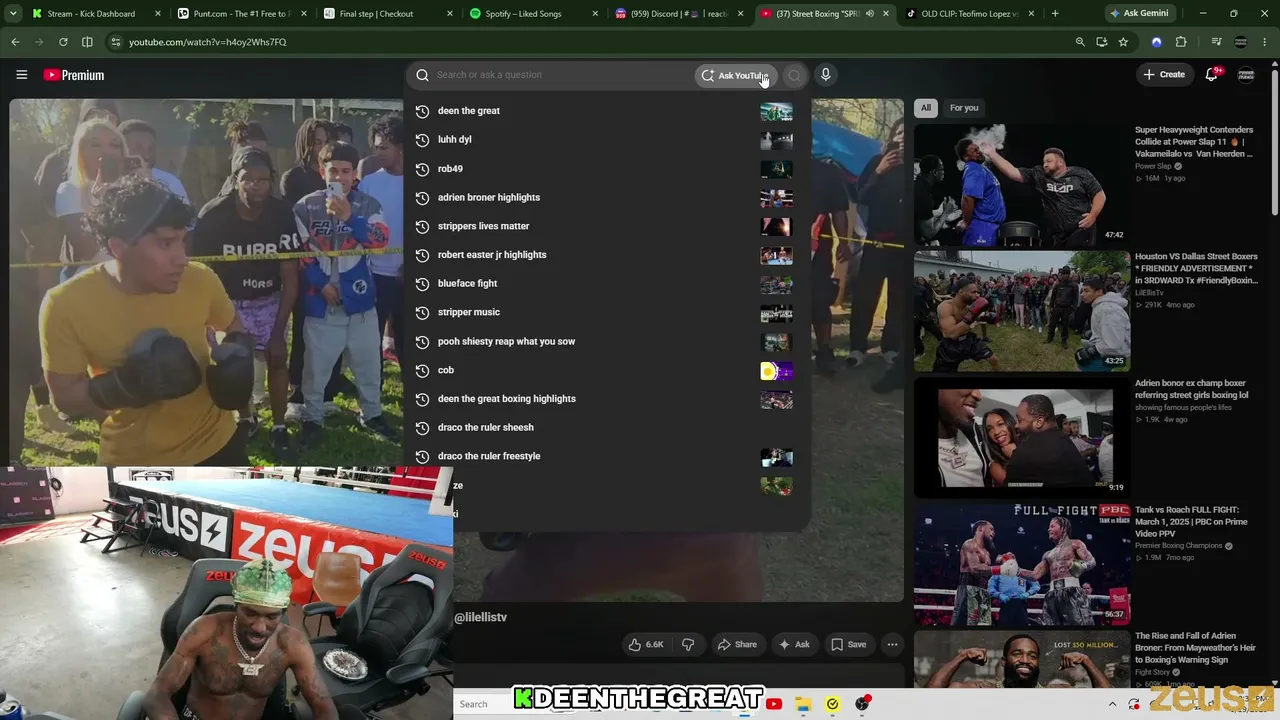
Task: Click the Ask YouTube button
Action: point(735,75)
